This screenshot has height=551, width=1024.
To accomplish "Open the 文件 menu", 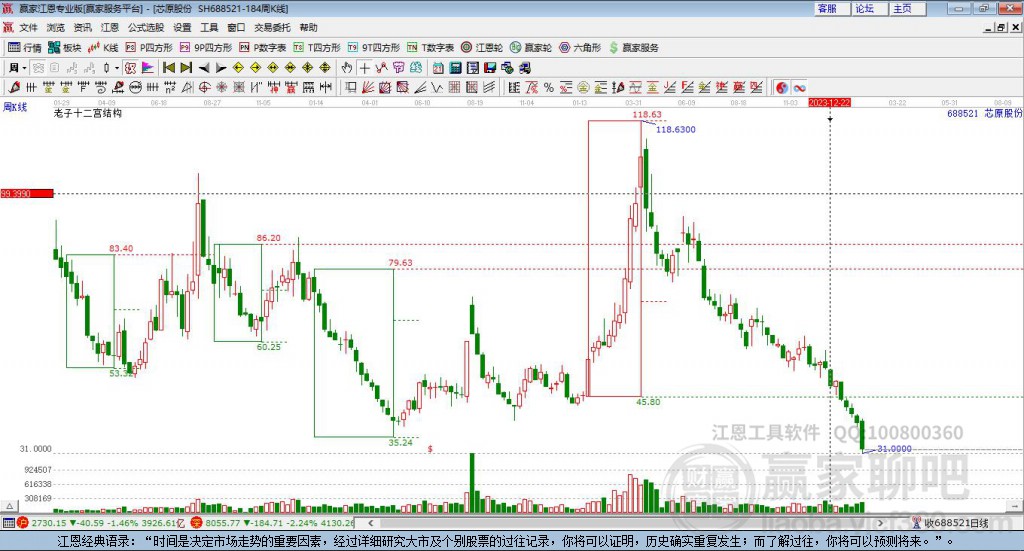I will 29,27.
